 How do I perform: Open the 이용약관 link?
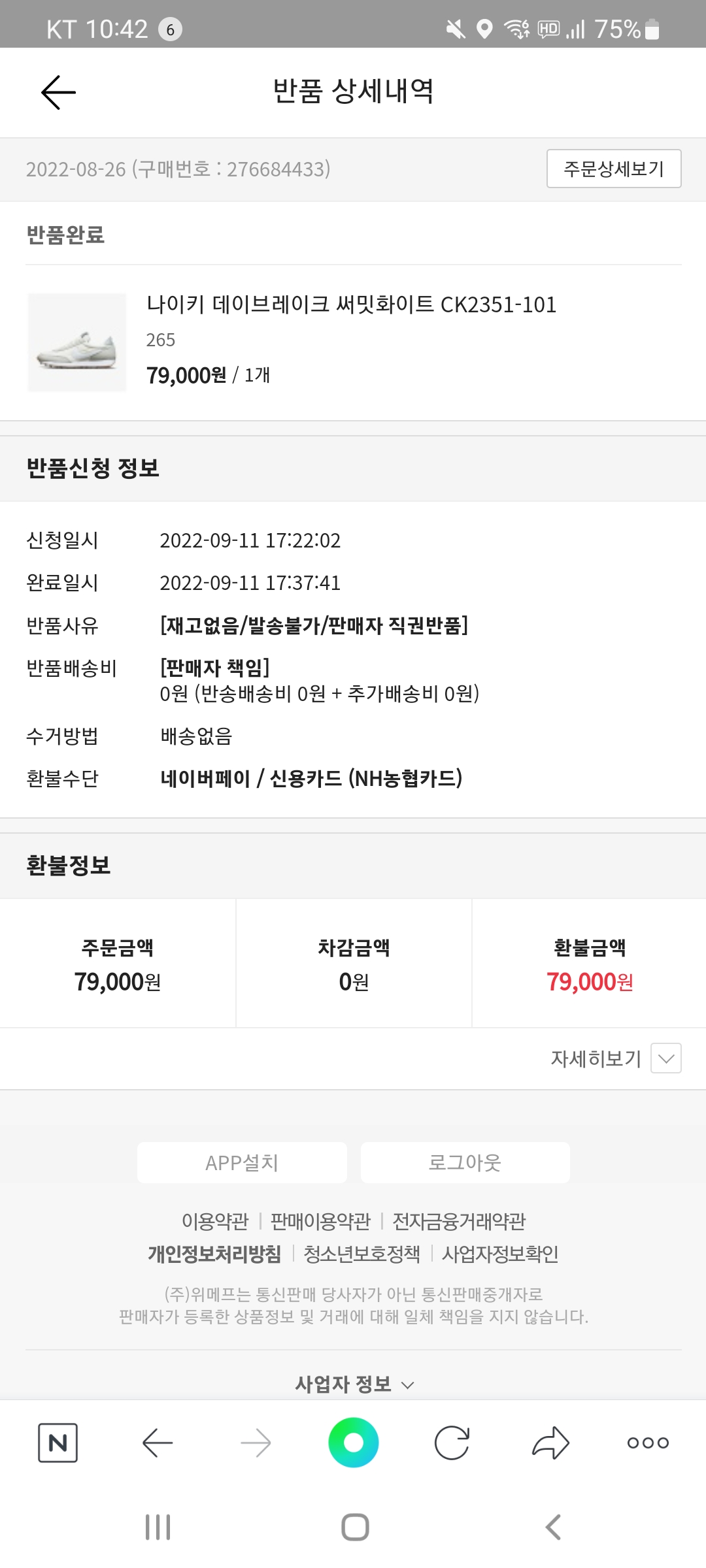click(x=215, y=1220)
